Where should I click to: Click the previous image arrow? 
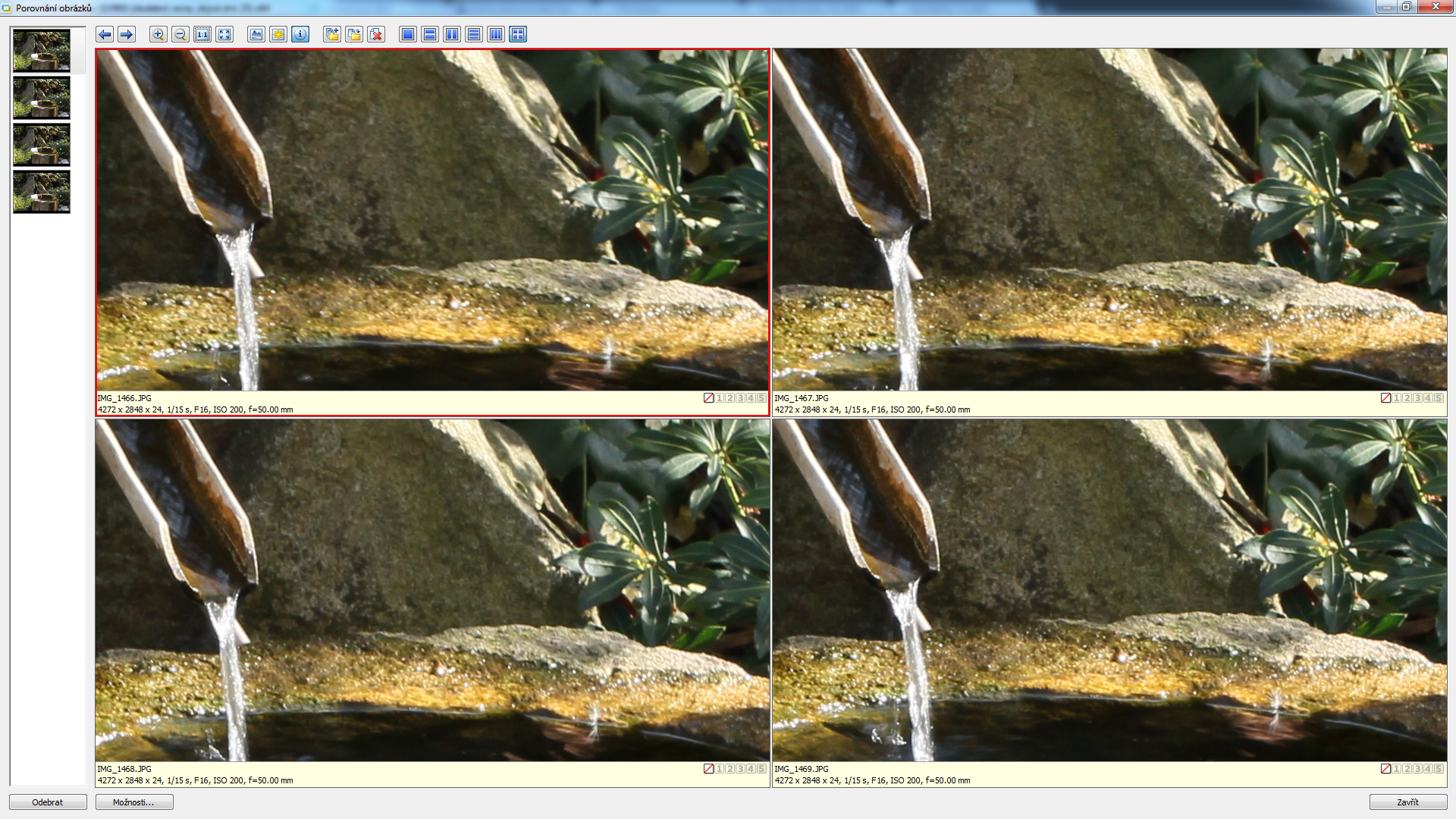[105, 34]
